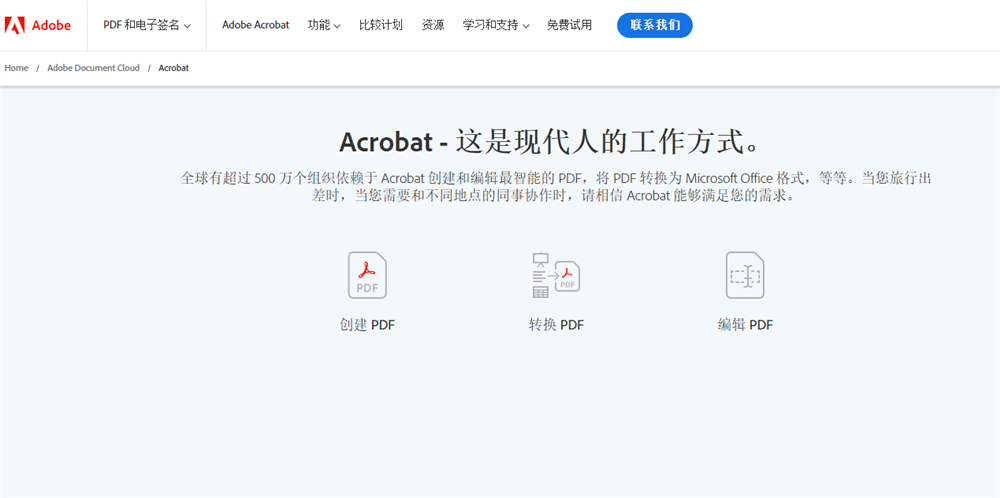The image size is (1000, 498).
Task: Click the 创建 PDF document icon
Action: [x=367, y=275]
